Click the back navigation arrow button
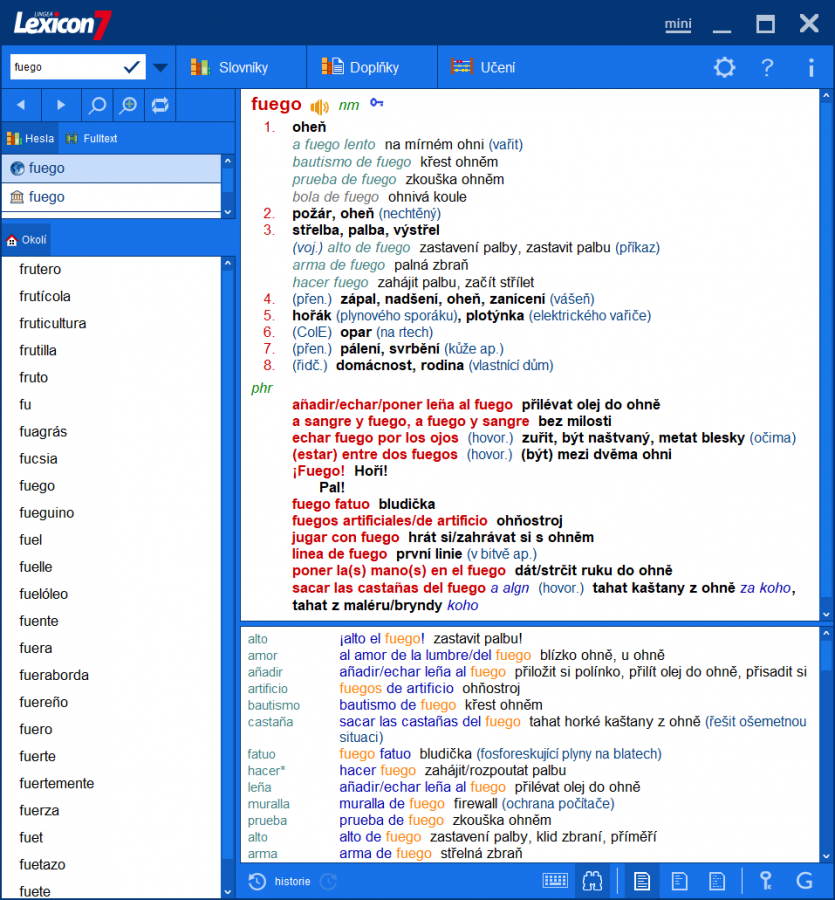 point(20,104)
